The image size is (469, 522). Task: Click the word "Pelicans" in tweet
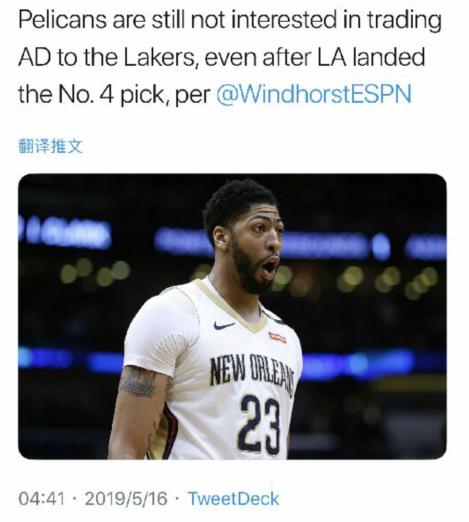[x=63, y=20]
